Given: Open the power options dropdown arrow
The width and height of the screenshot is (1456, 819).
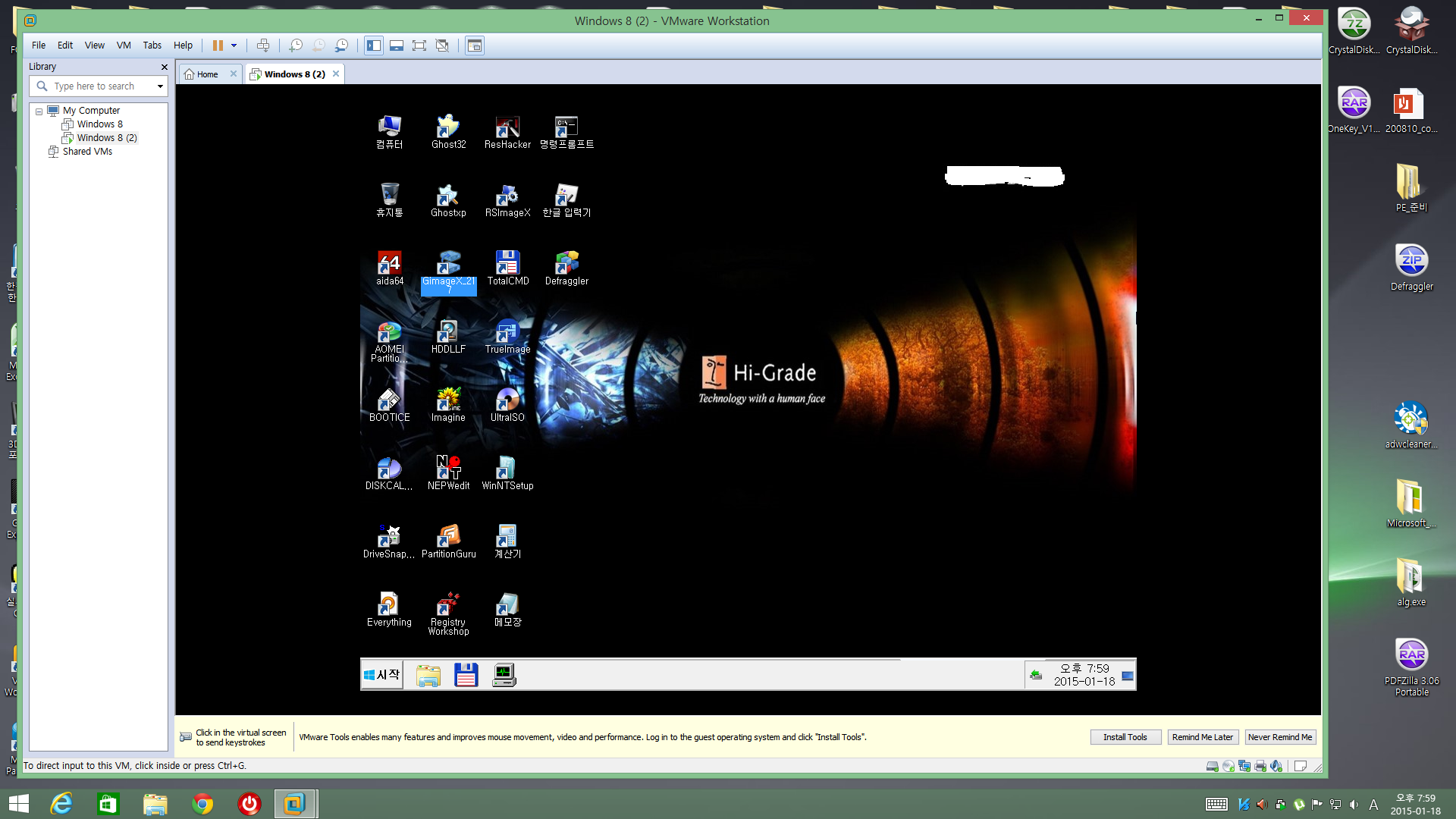Looking at the screenshot, I should tap(234, 45).
